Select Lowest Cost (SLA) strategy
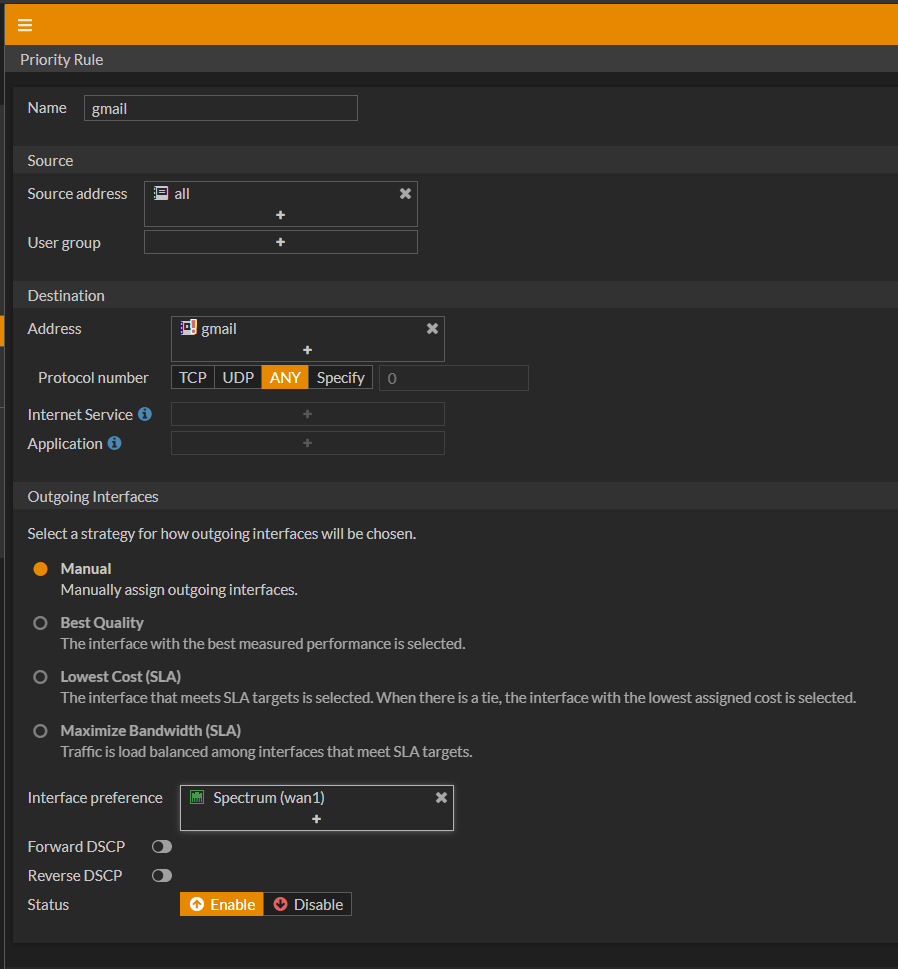 point(41,677)
